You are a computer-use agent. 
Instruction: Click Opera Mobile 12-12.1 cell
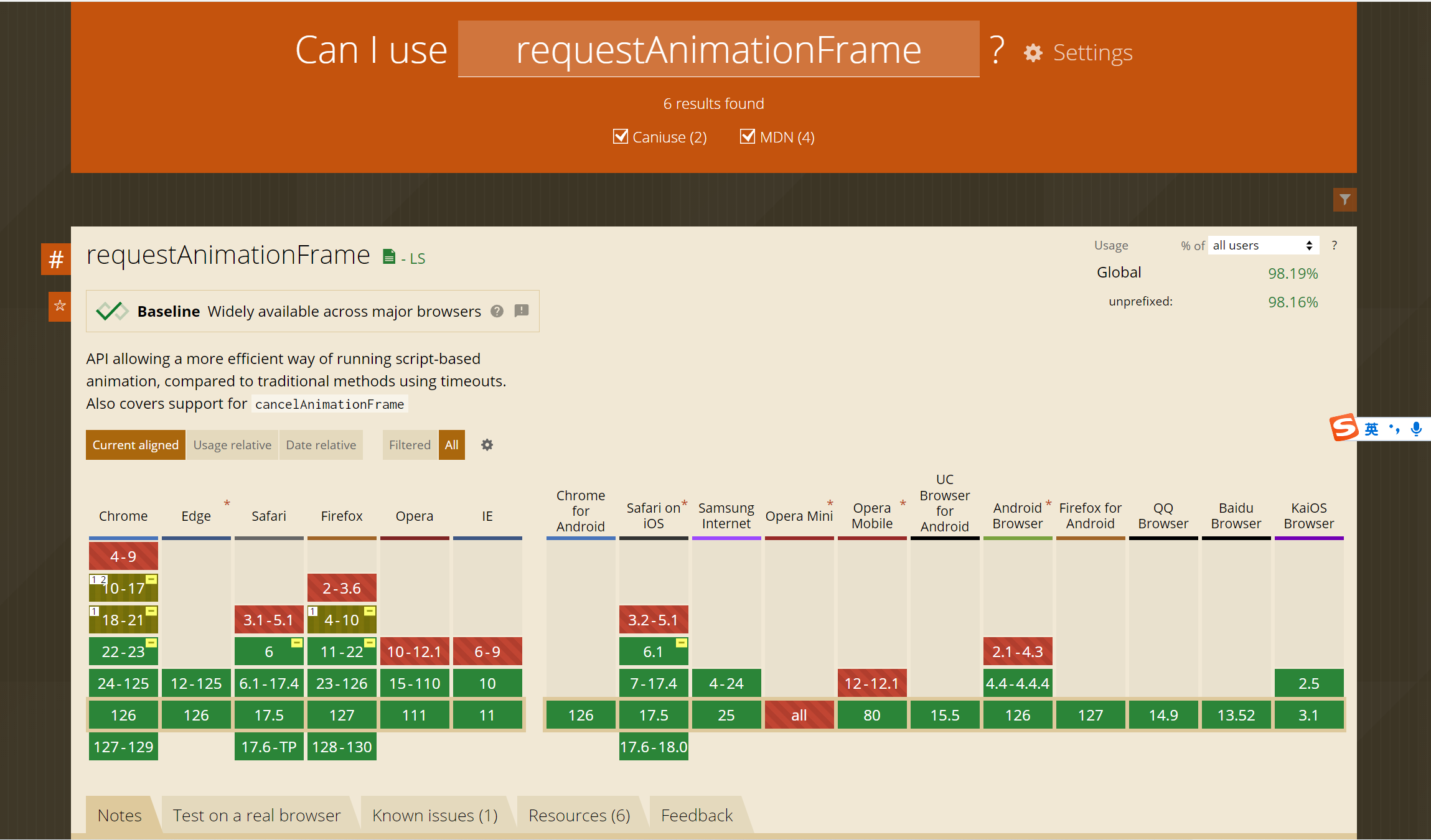pyautogui.click(x=872, y=683)
